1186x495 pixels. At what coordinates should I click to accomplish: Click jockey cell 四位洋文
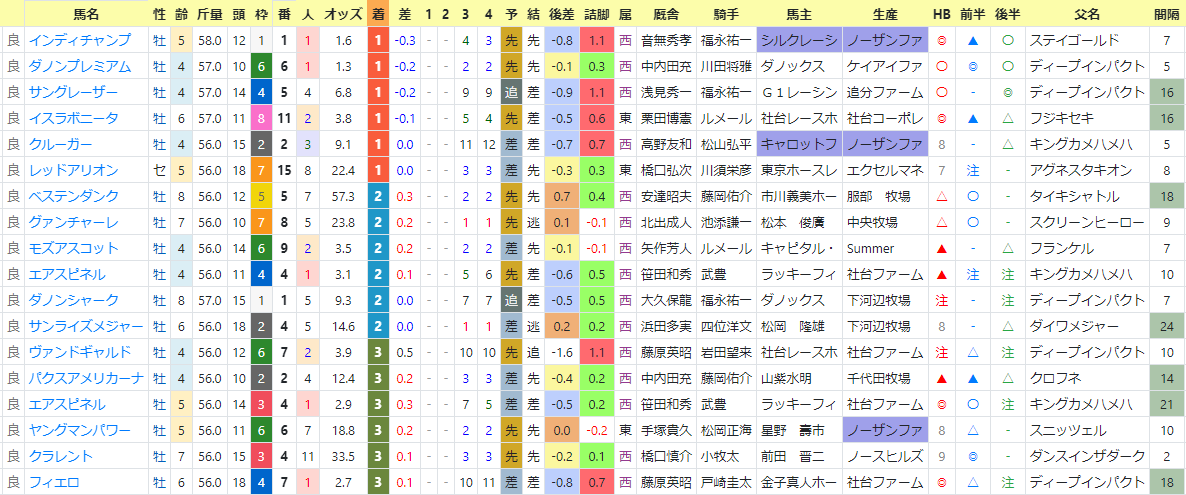(x=726, y=326)
